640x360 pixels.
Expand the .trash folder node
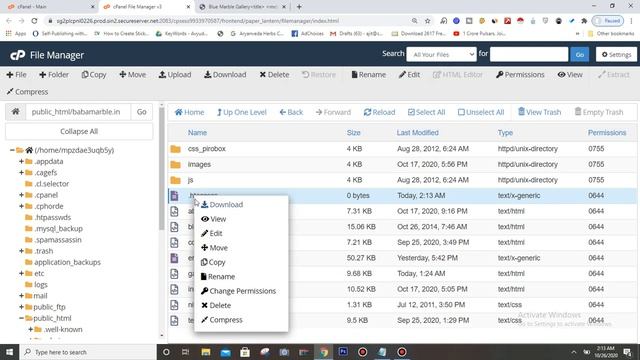coord(21,251)
